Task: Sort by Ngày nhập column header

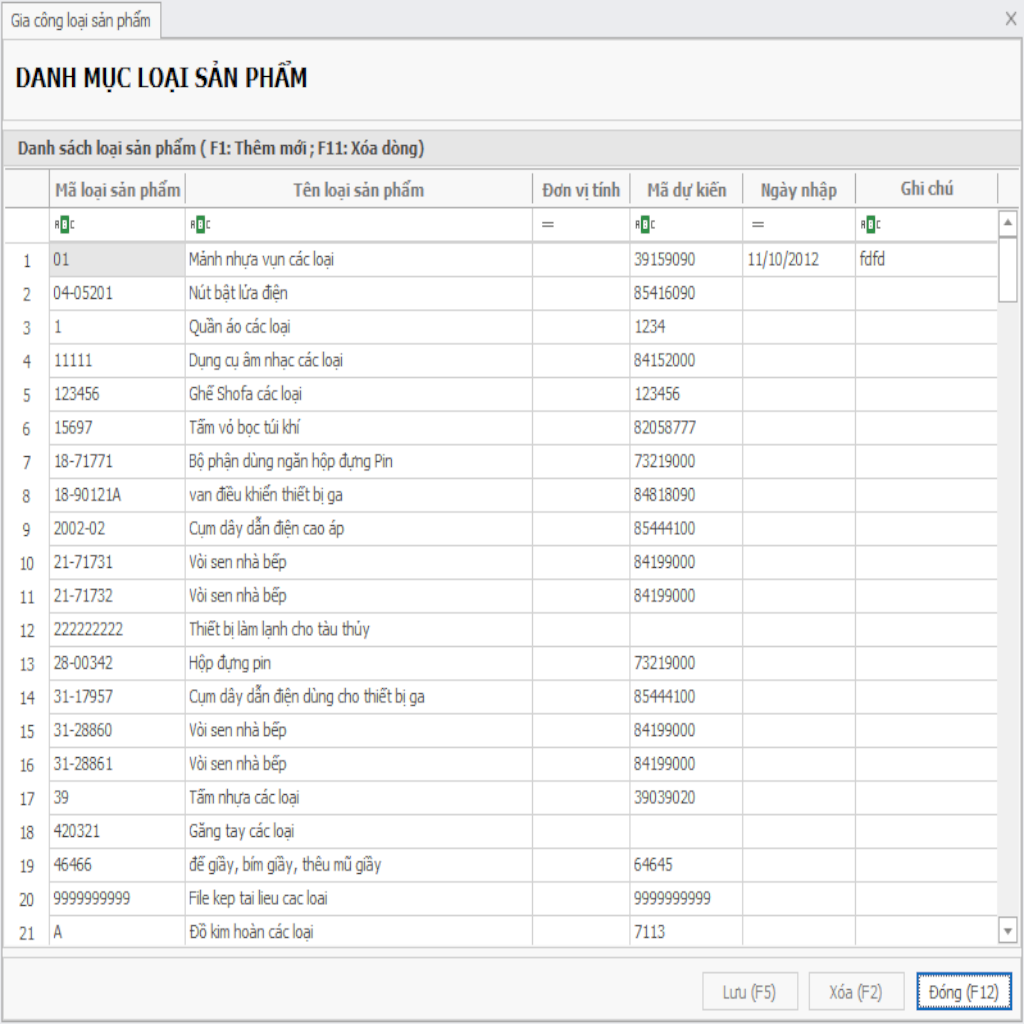Action: pyautogui.click(x=798, y=190)
